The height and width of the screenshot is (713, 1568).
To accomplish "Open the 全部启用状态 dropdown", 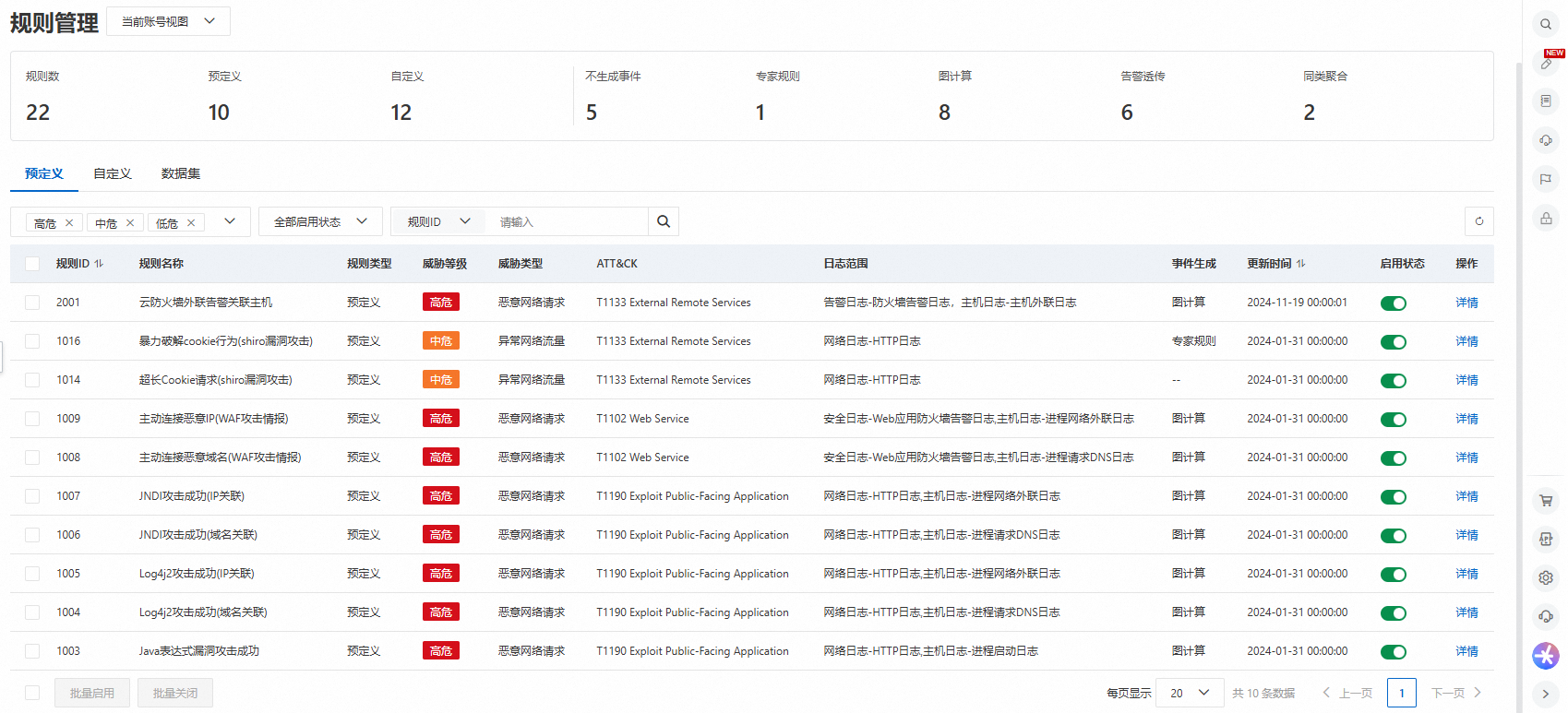I will tap(320, 221).
